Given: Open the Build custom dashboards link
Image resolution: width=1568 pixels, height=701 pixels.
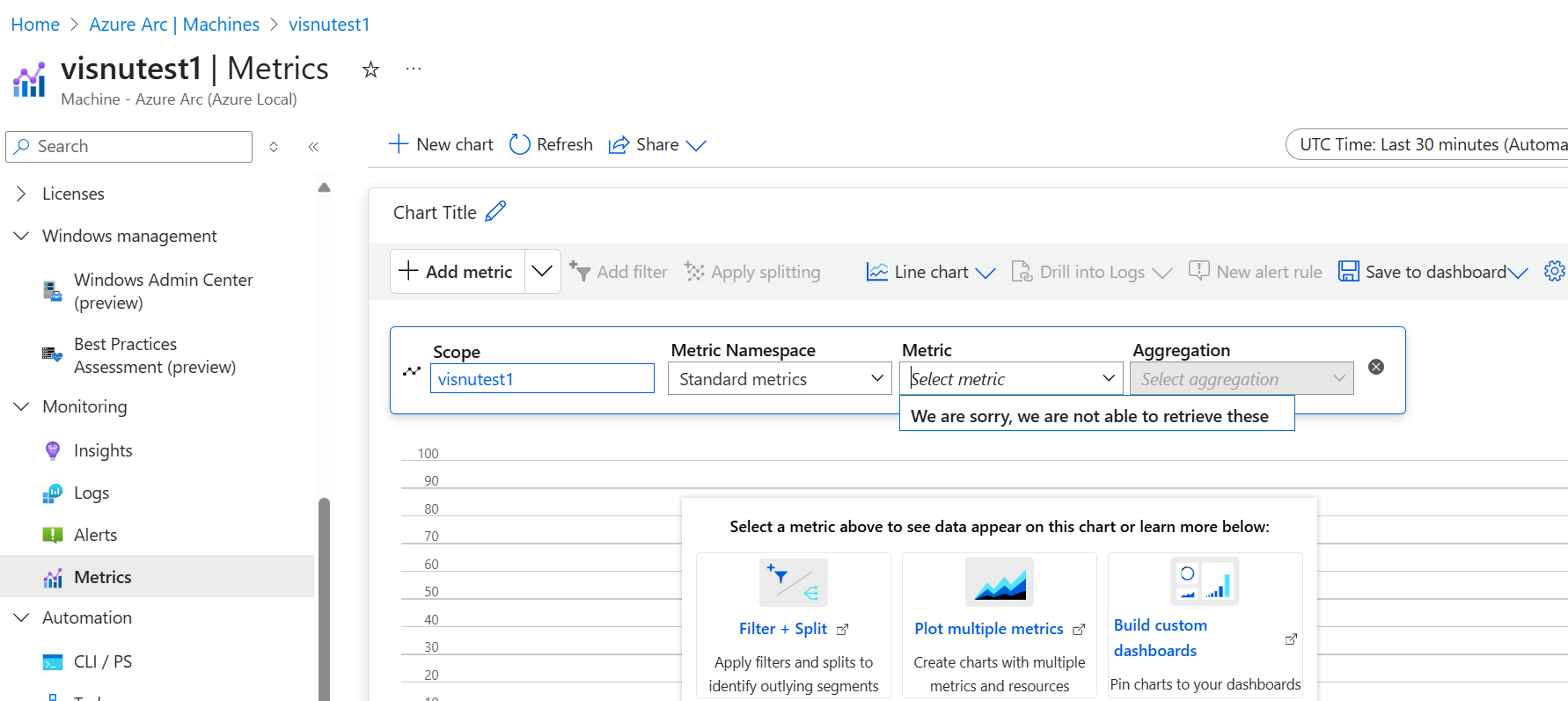Looking at the screenshot, I should coord(1160,638).
